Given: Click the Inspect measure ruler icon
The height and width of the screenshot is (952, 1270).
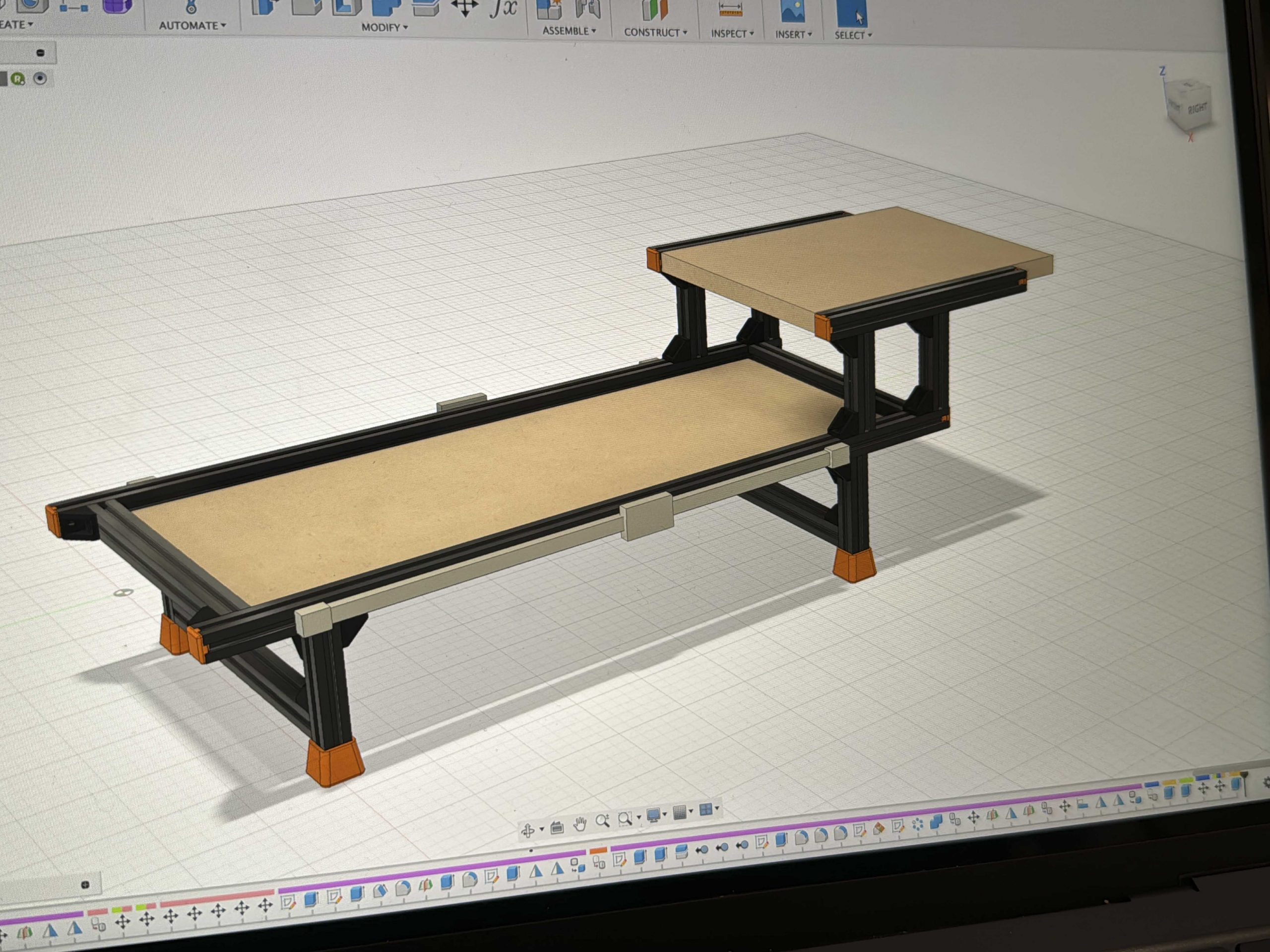Looking at the screenshot, I should coord(730,10).
